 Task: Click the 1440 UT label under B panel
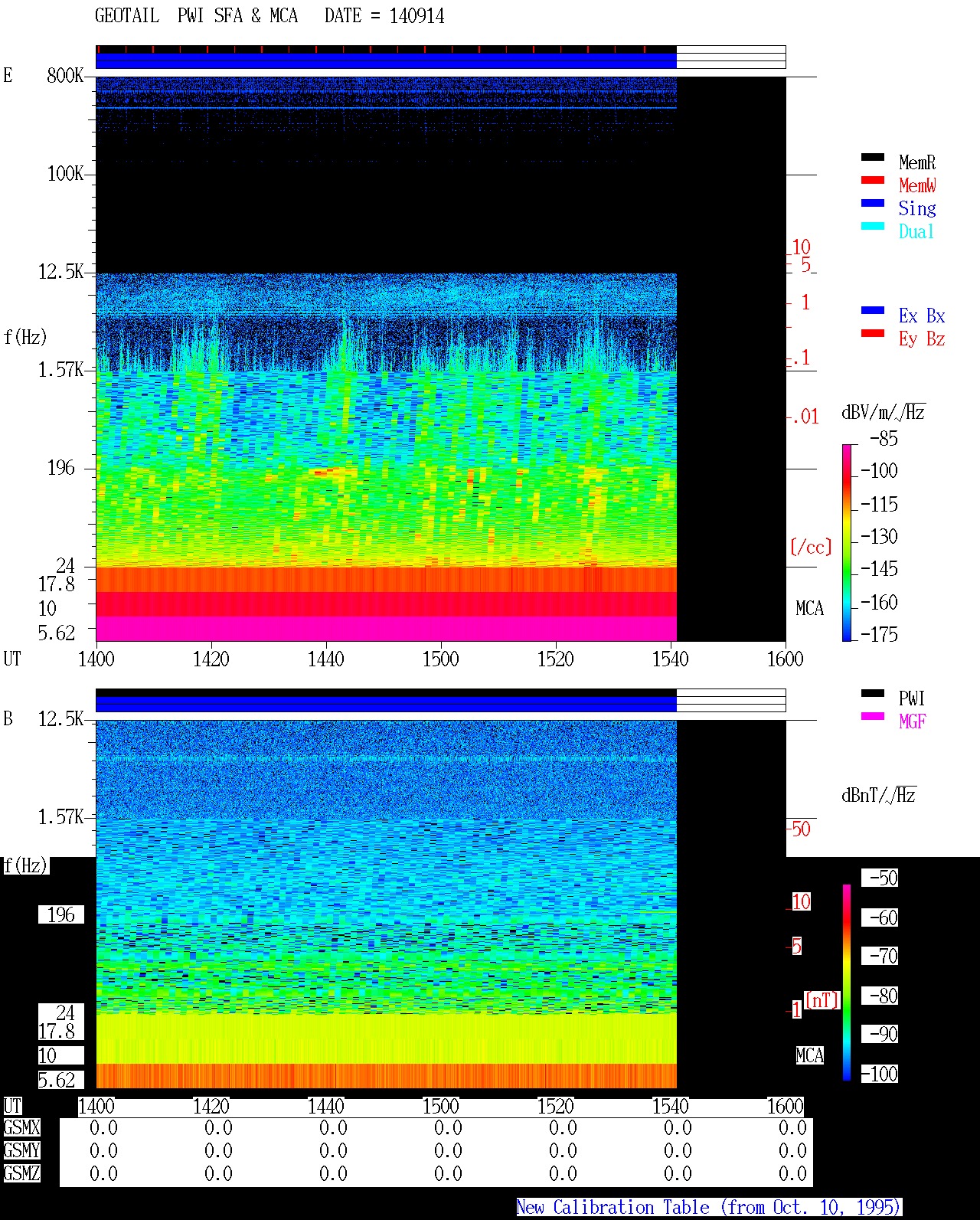325,1107
